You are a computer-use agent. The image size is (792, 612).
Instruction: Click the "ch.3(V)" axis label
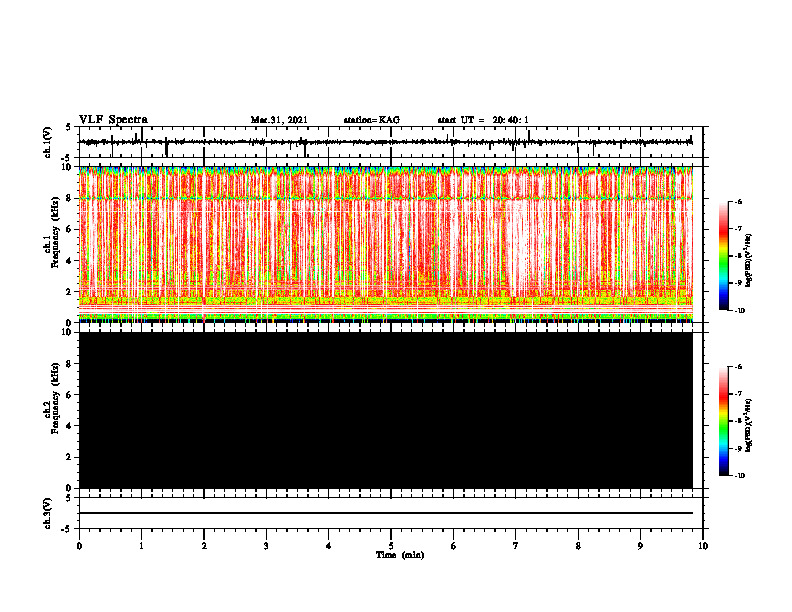pyautogui.click(x=48, y=513)
